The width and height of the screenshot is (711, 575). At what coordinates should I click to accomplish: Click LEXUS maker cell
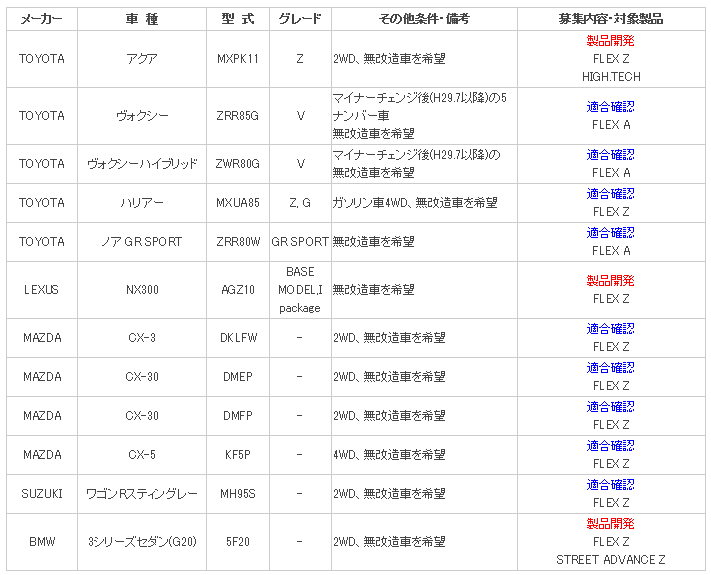click(x=42, y=290)
